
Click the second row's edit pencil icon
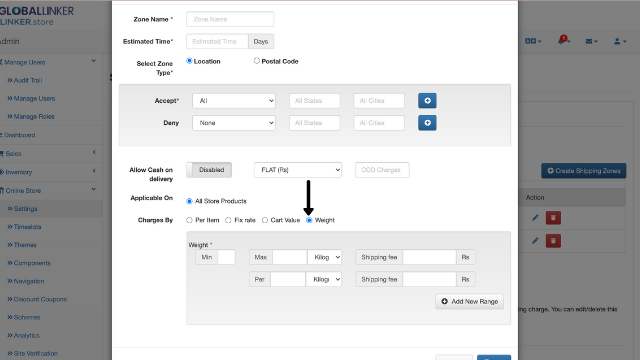[535, 241]
